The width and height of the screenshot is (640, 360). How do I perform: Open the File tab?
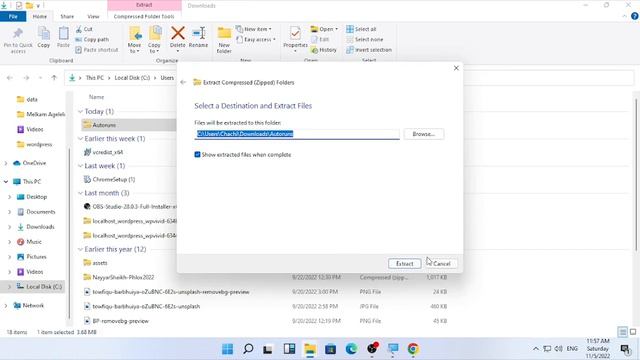(13, 16)
